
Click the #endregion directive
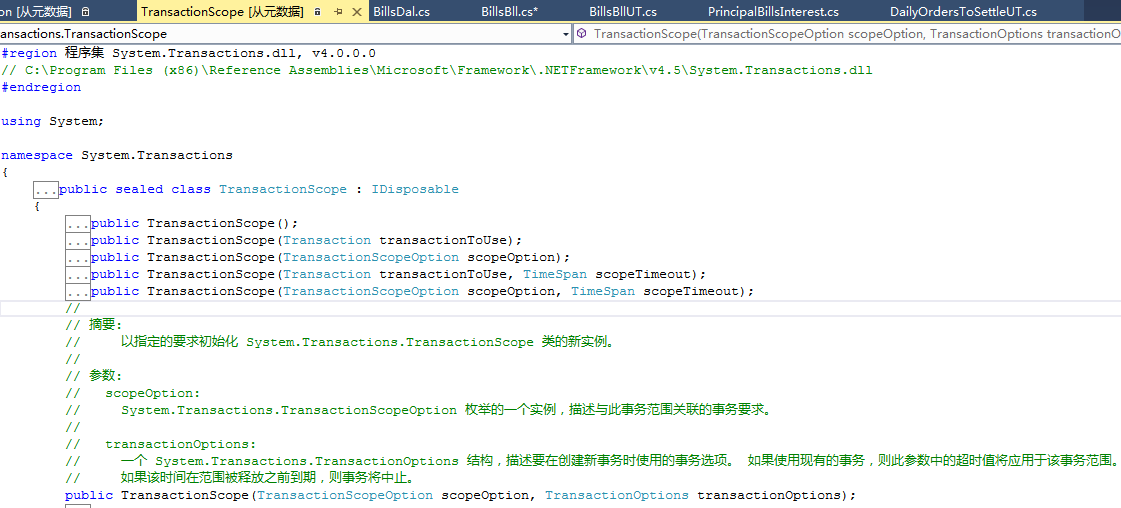point(41,87)
